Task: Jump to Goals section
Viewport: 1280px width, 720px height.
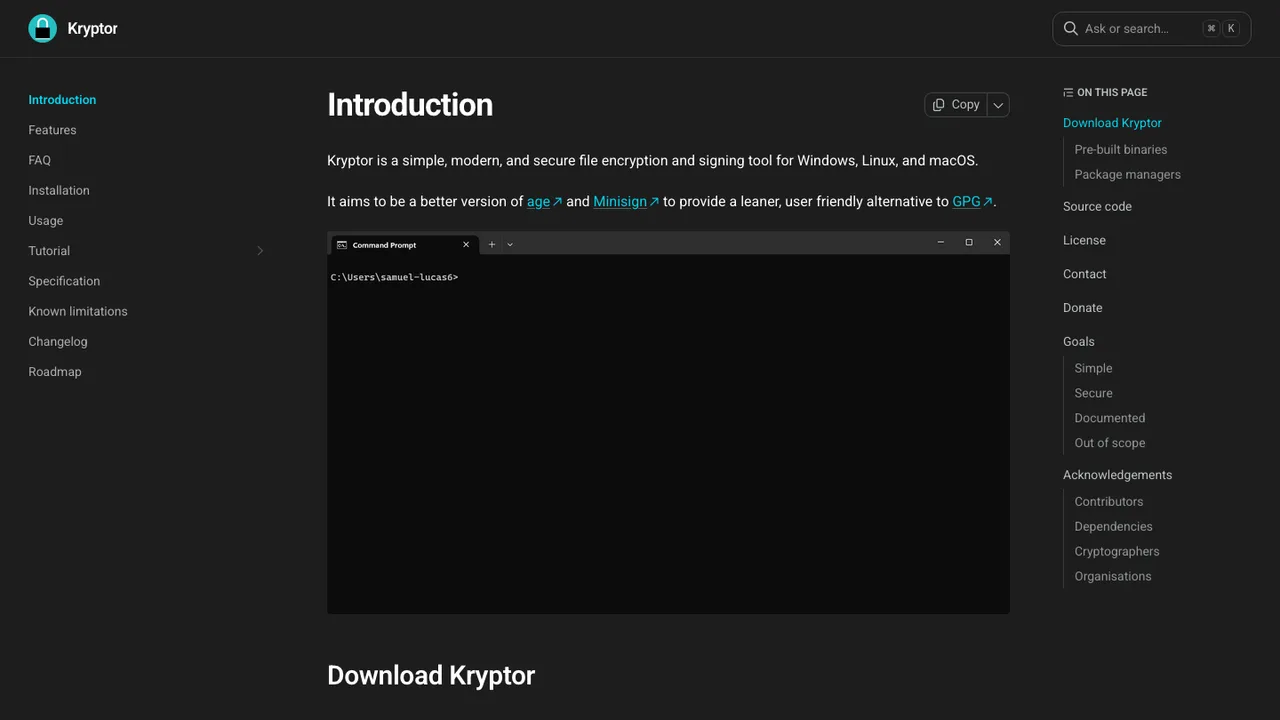Action: tap(1078, 342)
